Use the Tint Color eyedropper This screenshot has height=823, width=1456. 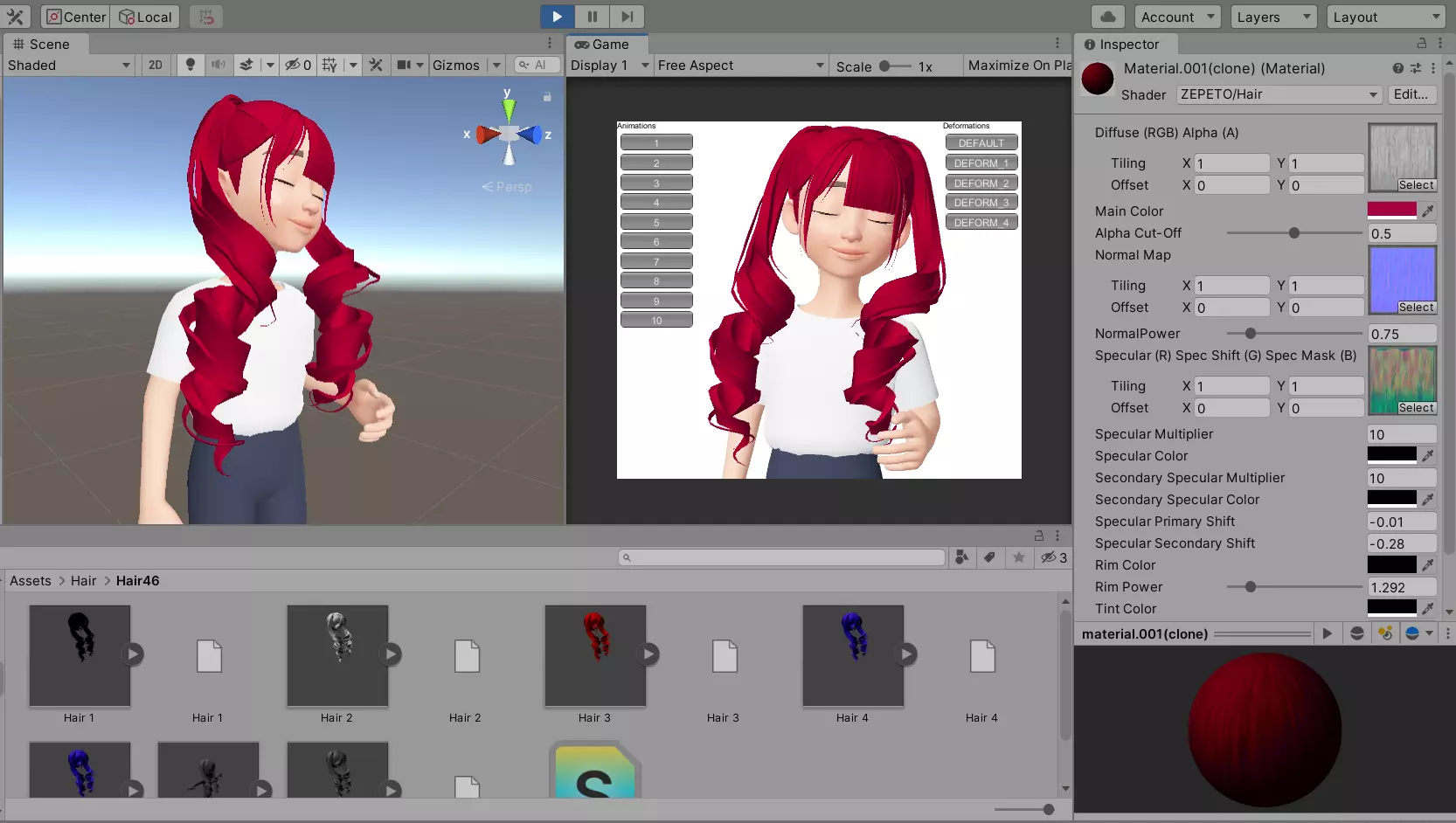[1427, 608]
